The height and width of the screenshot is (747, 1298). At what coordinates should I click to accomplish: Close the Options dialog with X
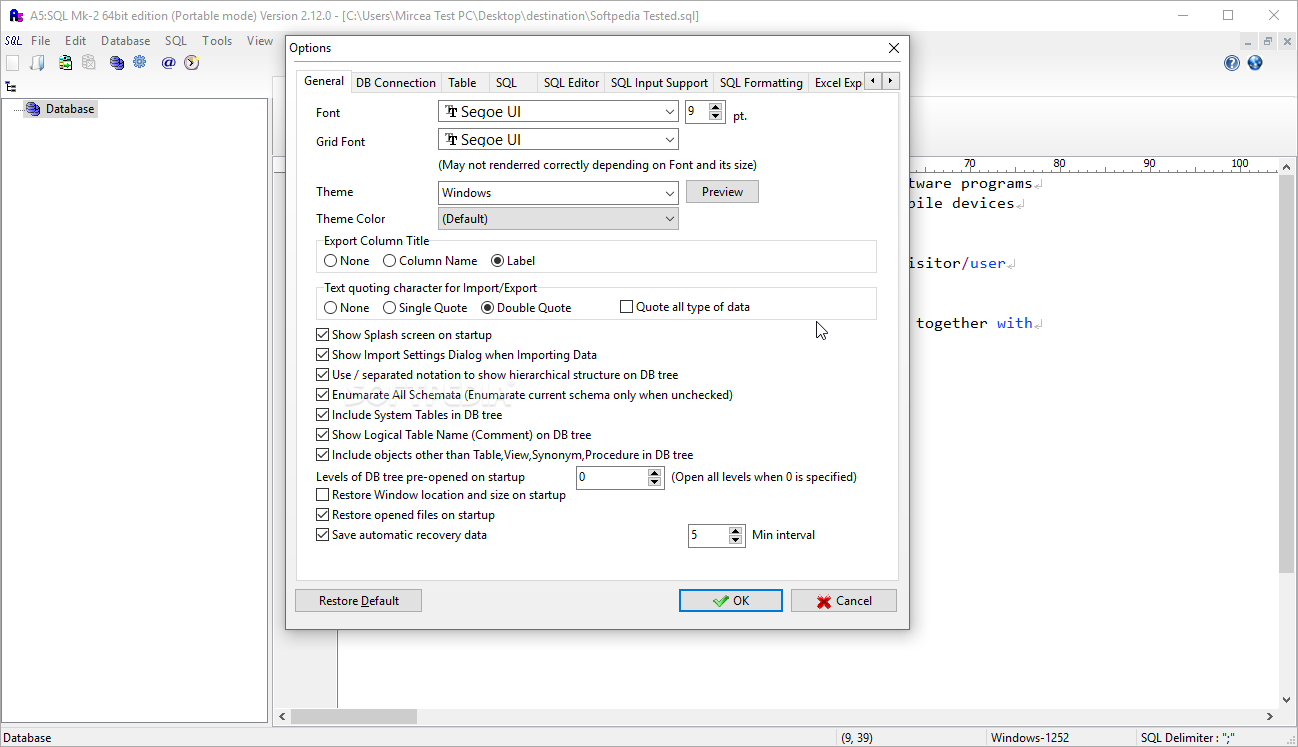point(894,48)
